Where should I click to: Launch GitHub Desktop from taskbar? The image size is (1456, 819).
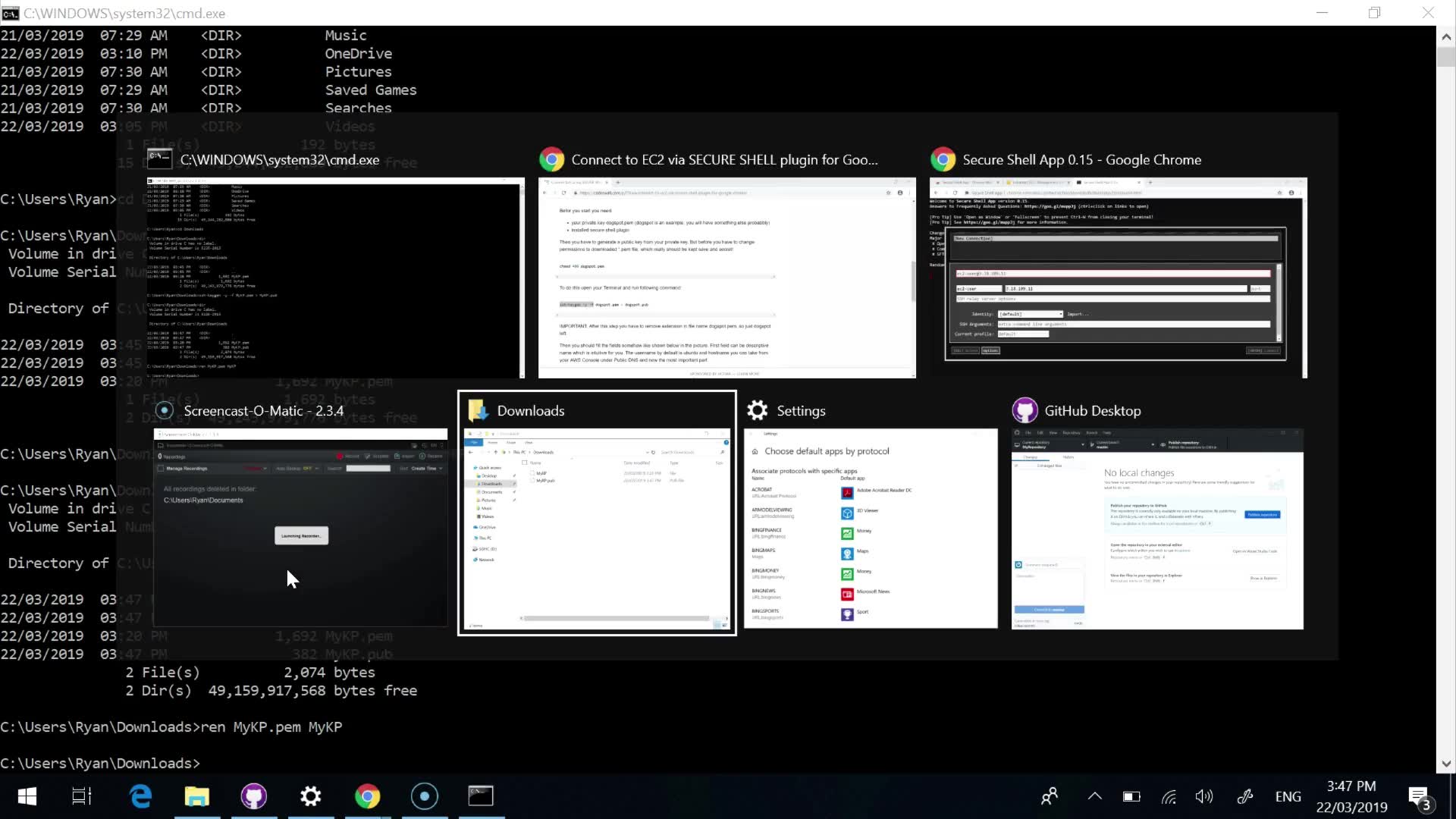[254, 796]
